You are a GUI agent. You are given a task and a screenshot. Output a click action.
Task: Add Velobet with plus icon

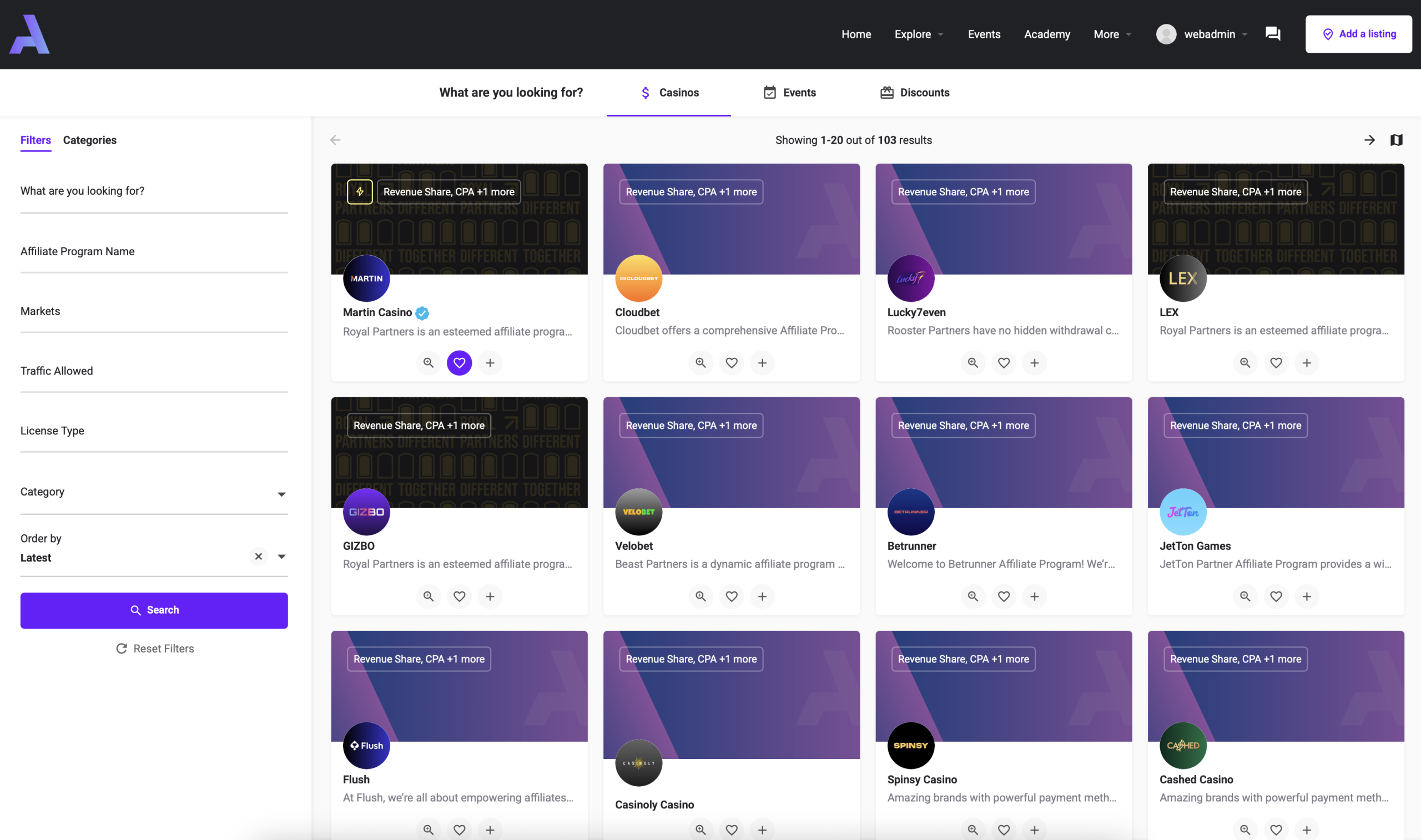coord(763,596)
